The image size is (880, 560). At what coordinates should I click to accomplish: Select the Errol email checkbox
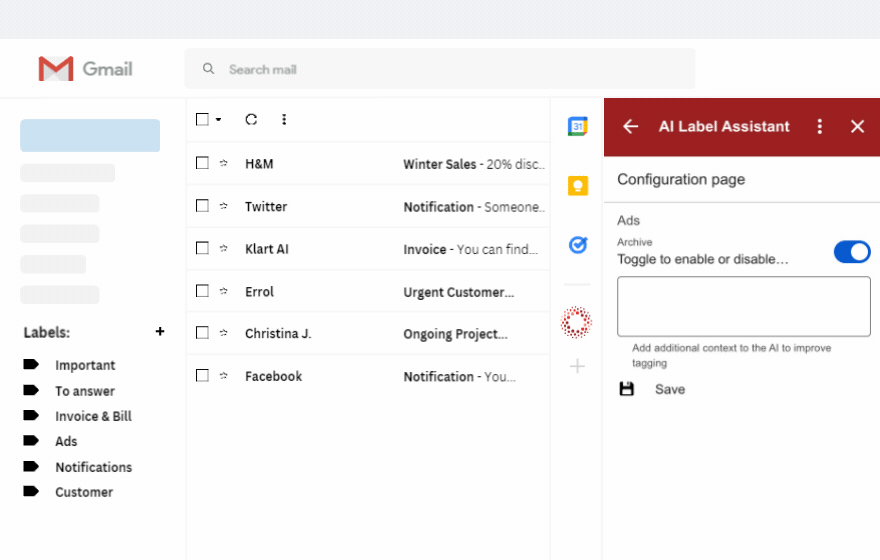click(202, 291)
